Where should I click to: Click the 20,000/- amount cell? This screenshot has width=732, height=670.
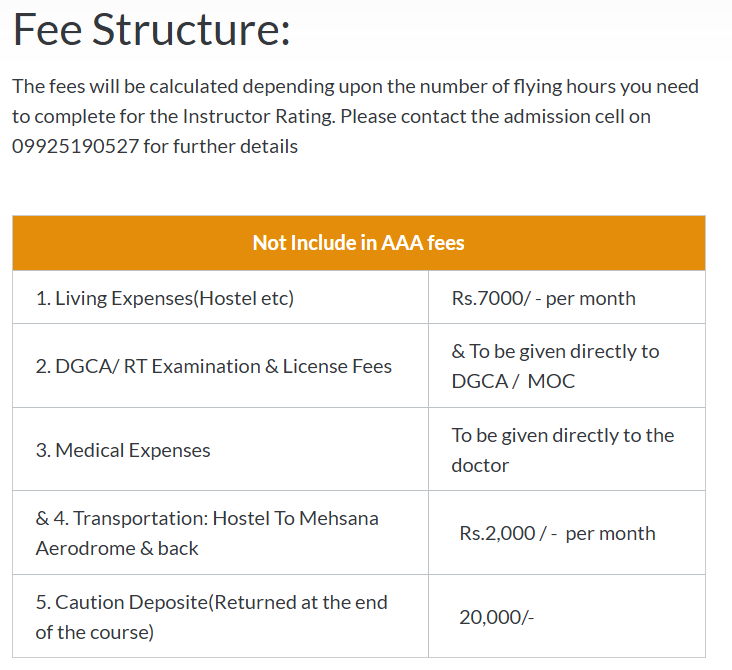pos(496,617)
